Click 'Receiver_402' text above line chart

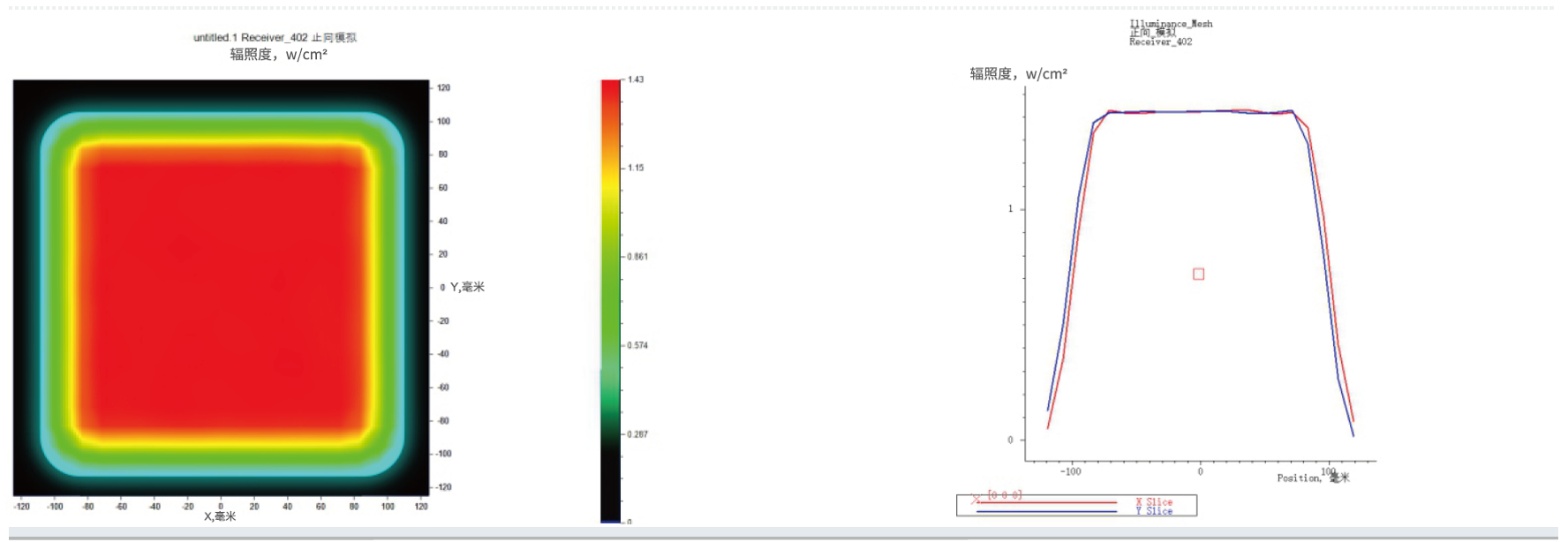1160,41
